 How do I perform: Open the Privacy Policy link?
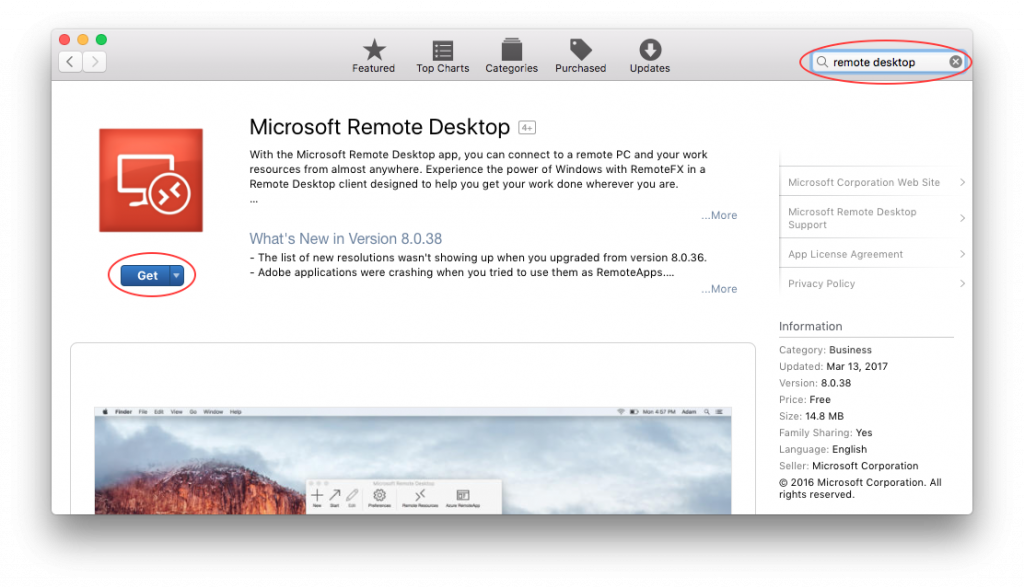click(x=872, y=284)
